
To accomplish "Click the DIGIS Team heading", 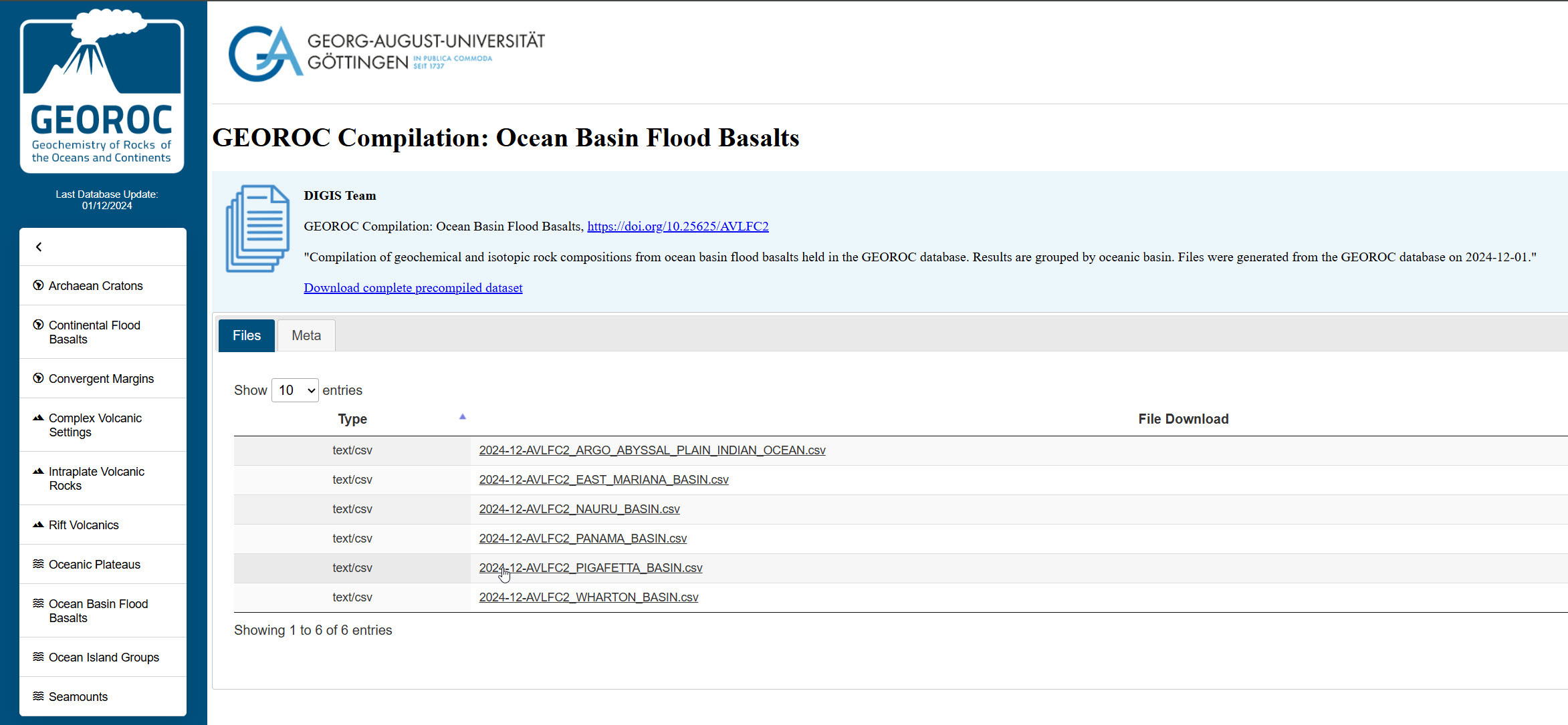I will [x=340, y=196].
